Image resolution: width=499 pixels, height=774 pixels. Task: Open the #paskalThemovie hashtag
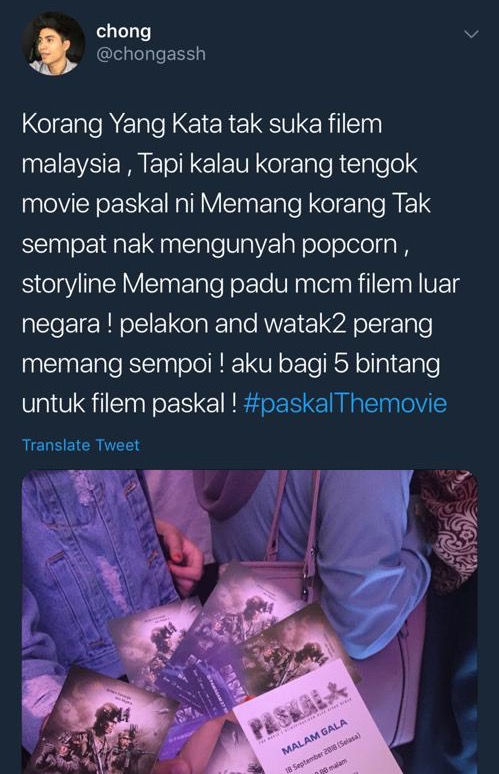pos(345,403)
